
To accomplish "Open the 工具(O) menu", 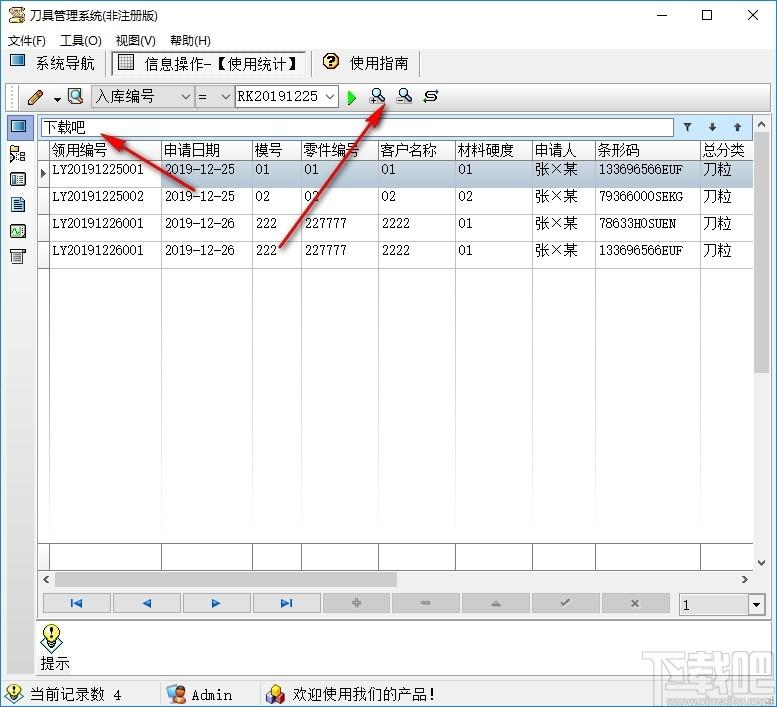I will click(81, 41).
